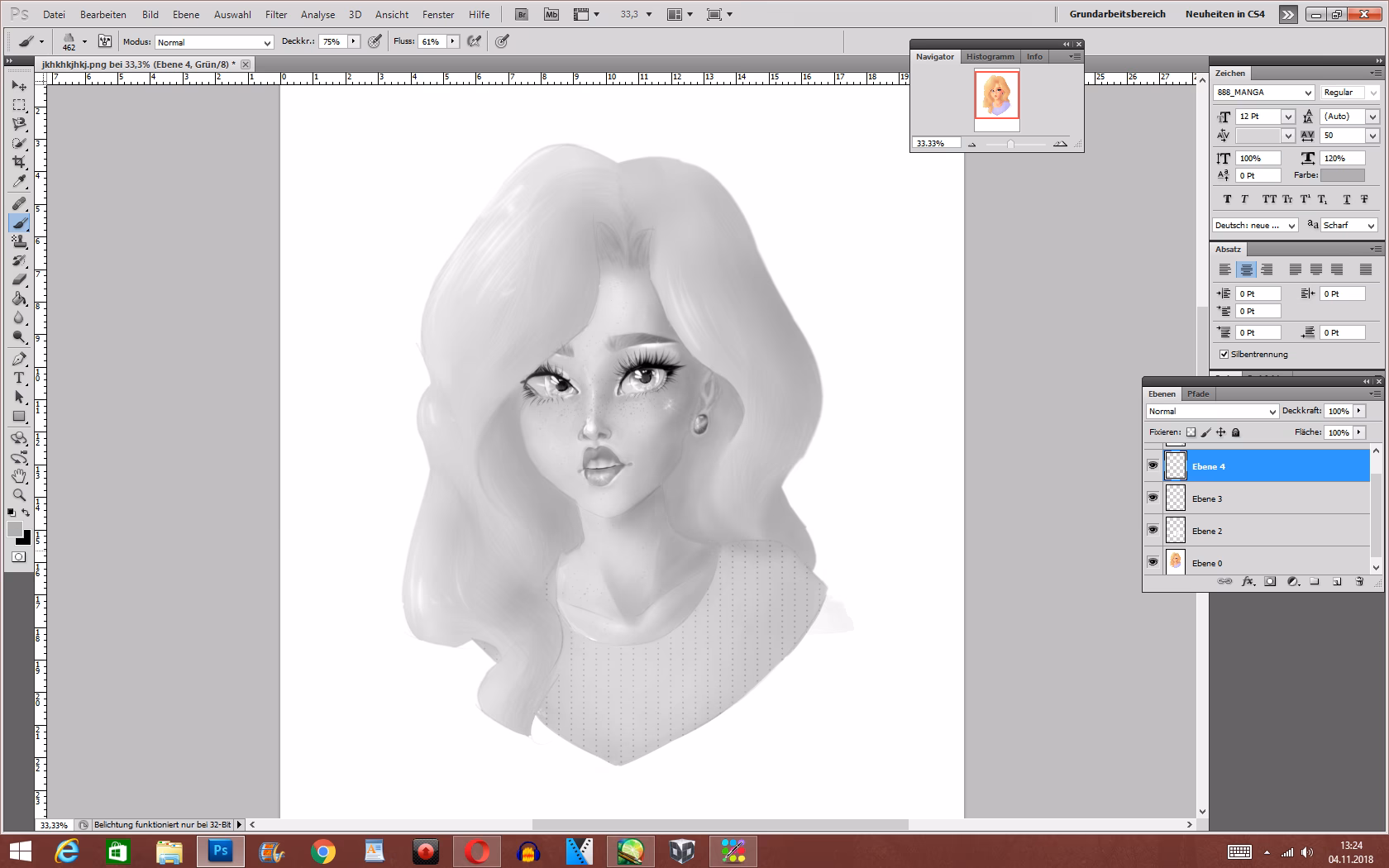
Task: Select the Eyedropper tool
Action: click(x=19, y=182)
